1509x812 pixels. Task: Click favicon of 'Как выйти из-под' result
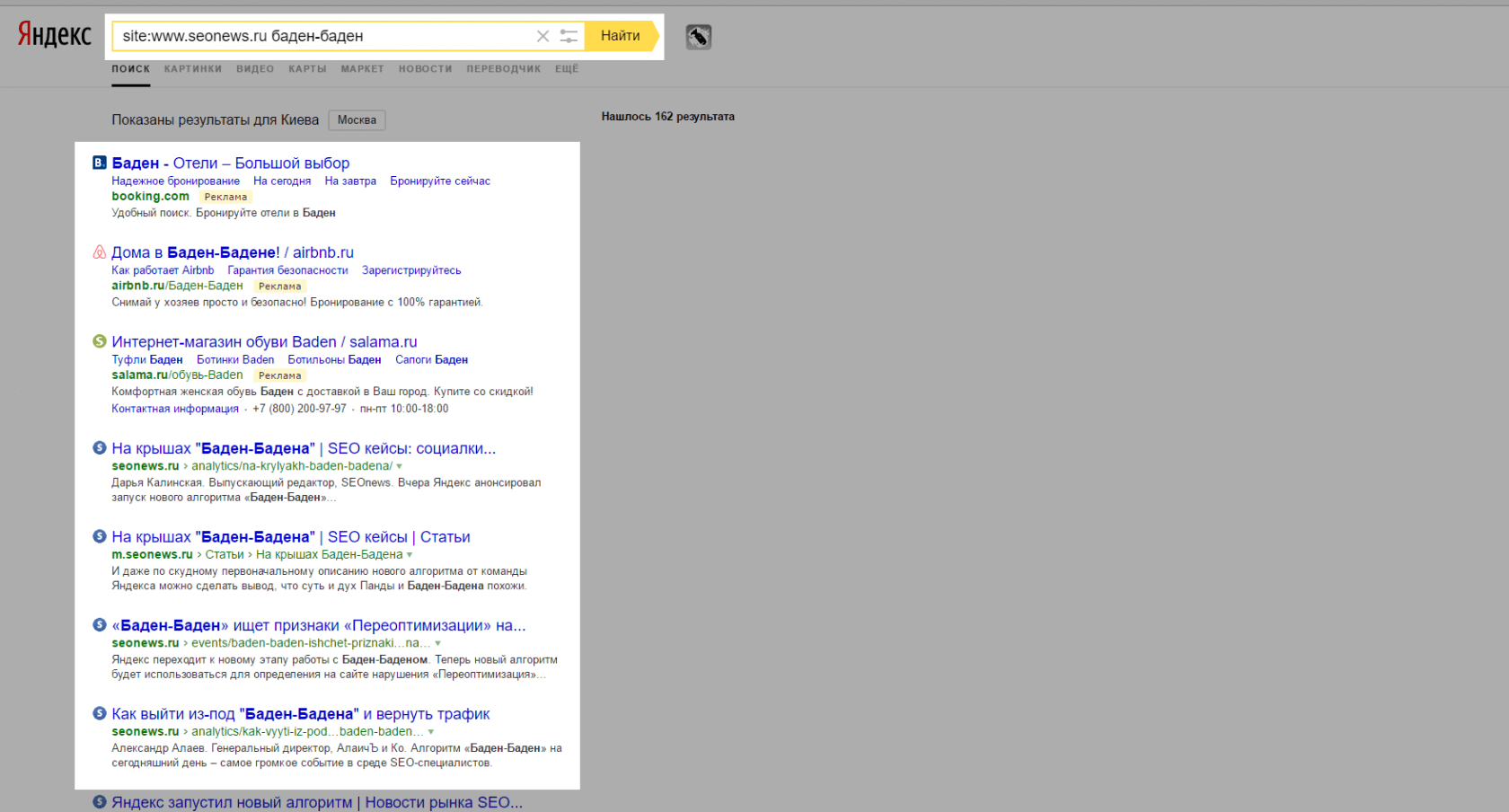click(x=100, y=713)
